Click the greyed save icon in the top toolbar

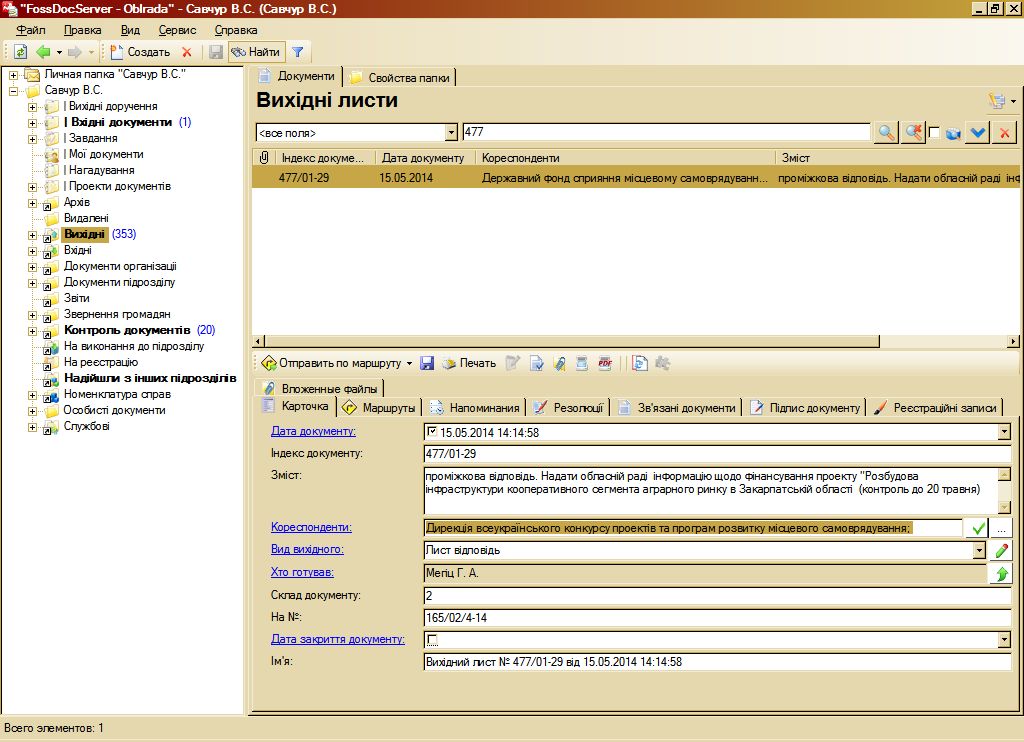coord(216,52)
